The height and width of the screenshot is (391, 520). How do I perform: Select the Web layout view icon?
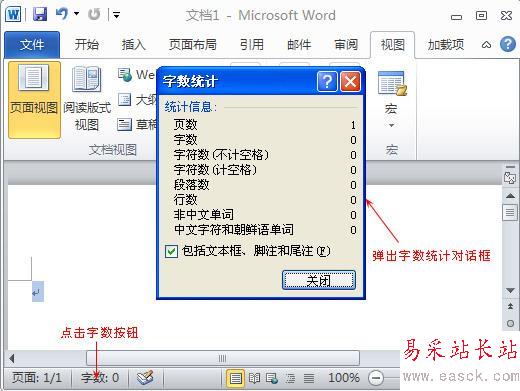(125, 75)
